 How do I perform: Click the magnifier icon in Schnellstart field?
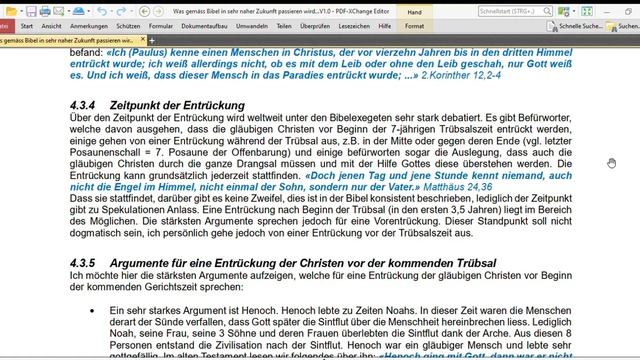coord(547,11)
